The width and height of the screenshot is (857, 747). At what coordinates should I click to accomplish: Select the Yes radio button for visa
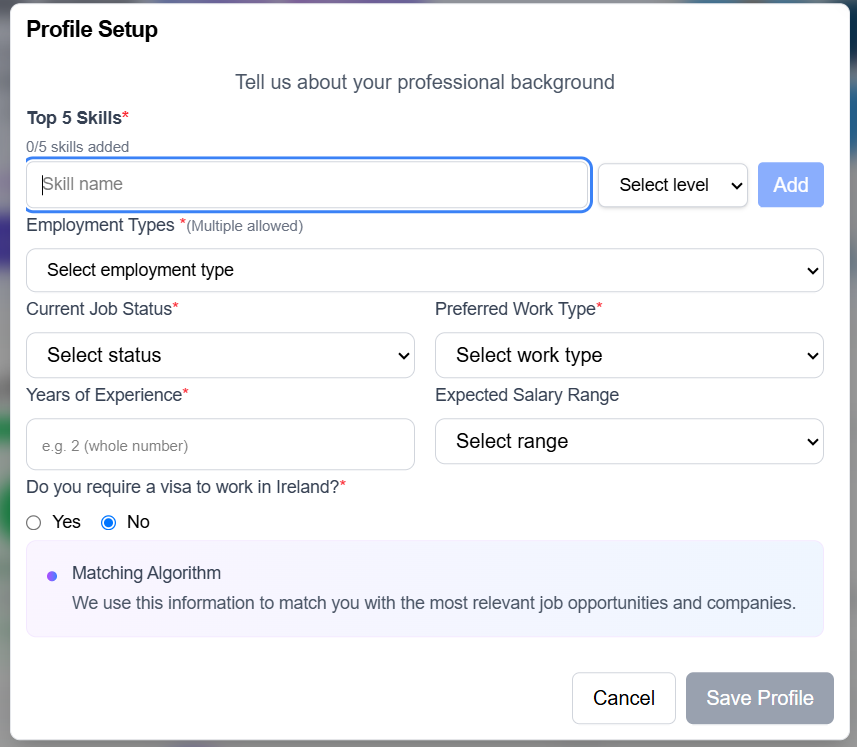coord(34,522)
